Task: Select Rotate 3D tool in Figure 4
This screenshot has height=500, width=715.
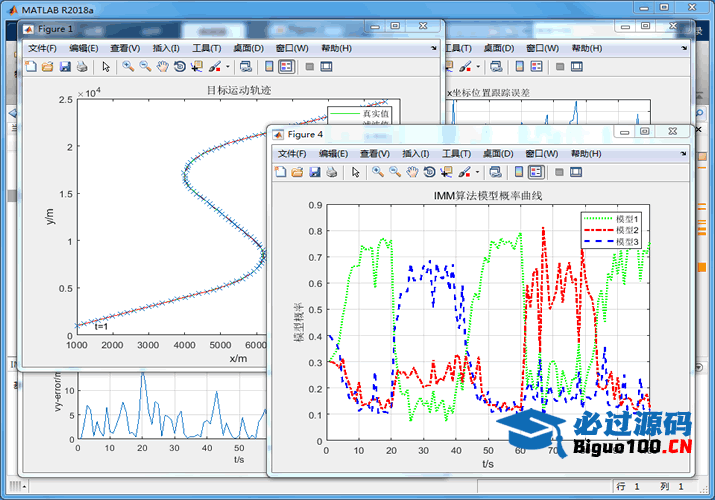Action: pos(429,172)
